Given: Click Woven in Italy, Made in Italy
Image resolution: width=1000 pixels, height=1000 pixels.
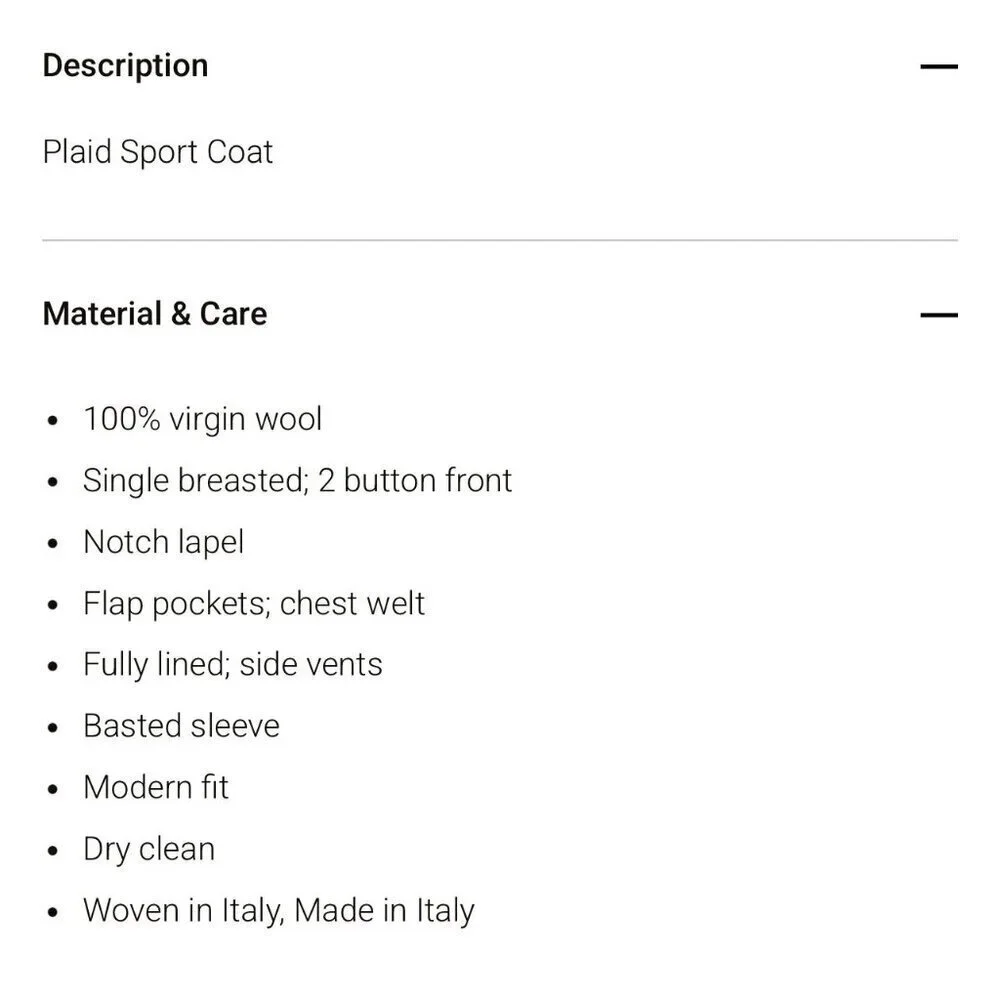Looking at the screenshot, I should click(x=279, y=911).
